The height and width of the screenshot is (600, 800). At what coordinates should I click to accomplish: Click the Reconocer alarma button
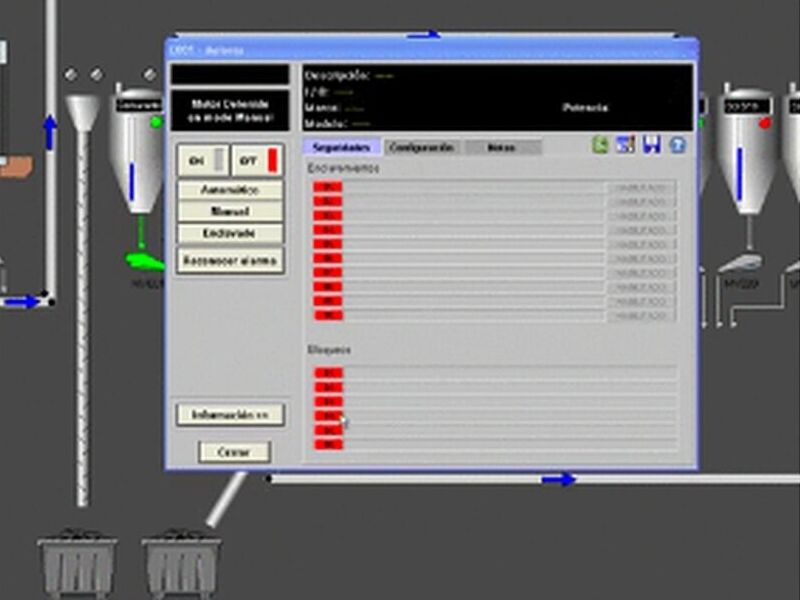pyautogui.click(x=230, y=261)
